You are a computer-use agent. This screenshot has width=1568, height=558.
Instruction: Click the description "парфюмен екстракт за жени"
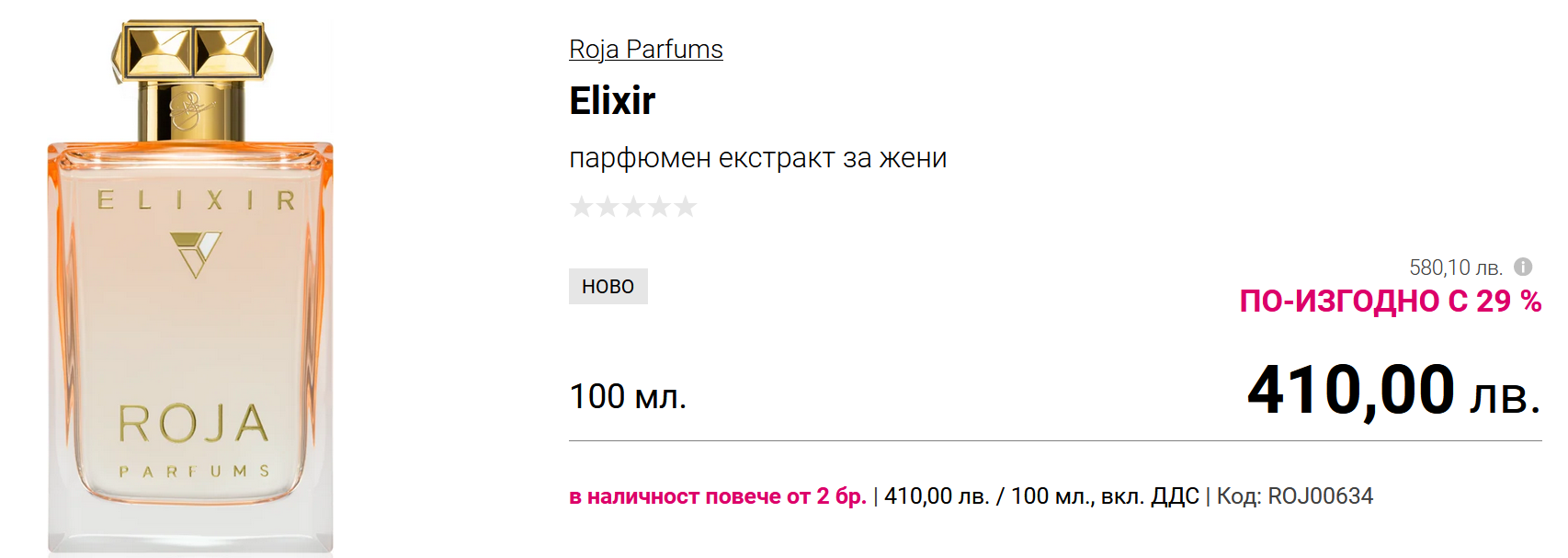[x=757, y=158]
